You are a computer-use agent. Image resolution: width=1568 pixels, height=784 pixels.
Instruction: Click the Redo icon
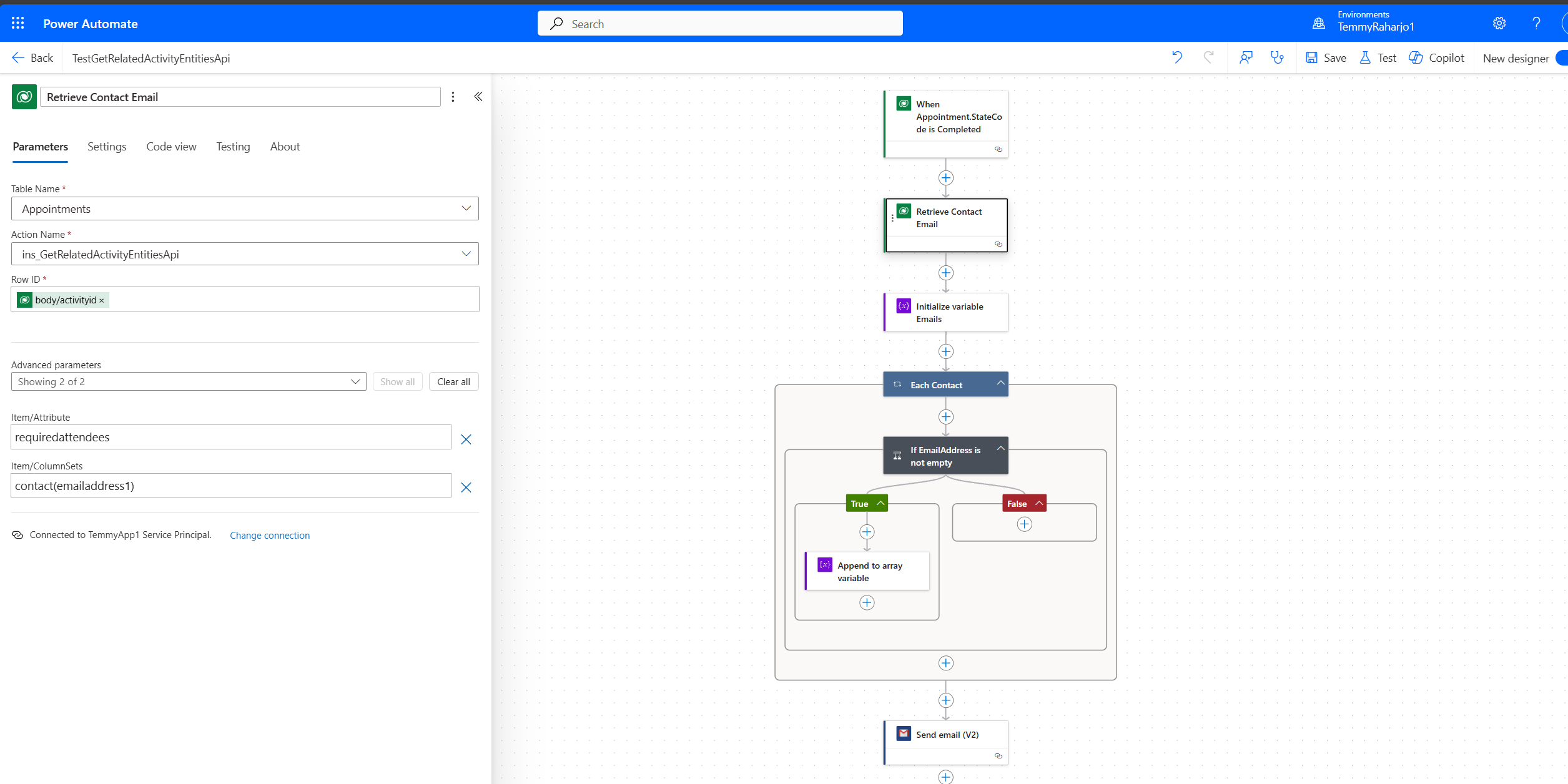click(1208, 57)
